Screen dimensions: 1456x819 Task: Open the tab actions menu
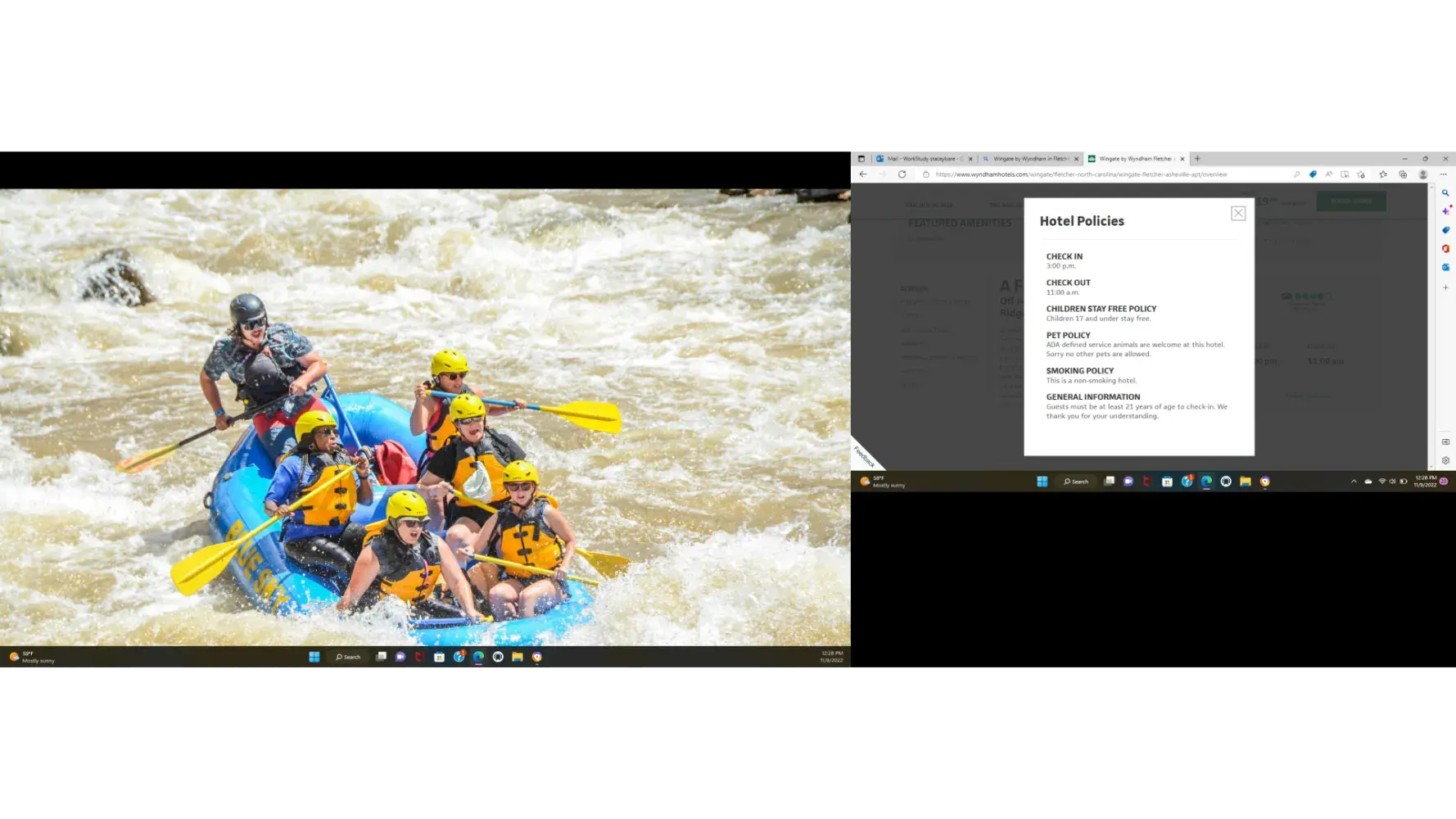point(861,159)
